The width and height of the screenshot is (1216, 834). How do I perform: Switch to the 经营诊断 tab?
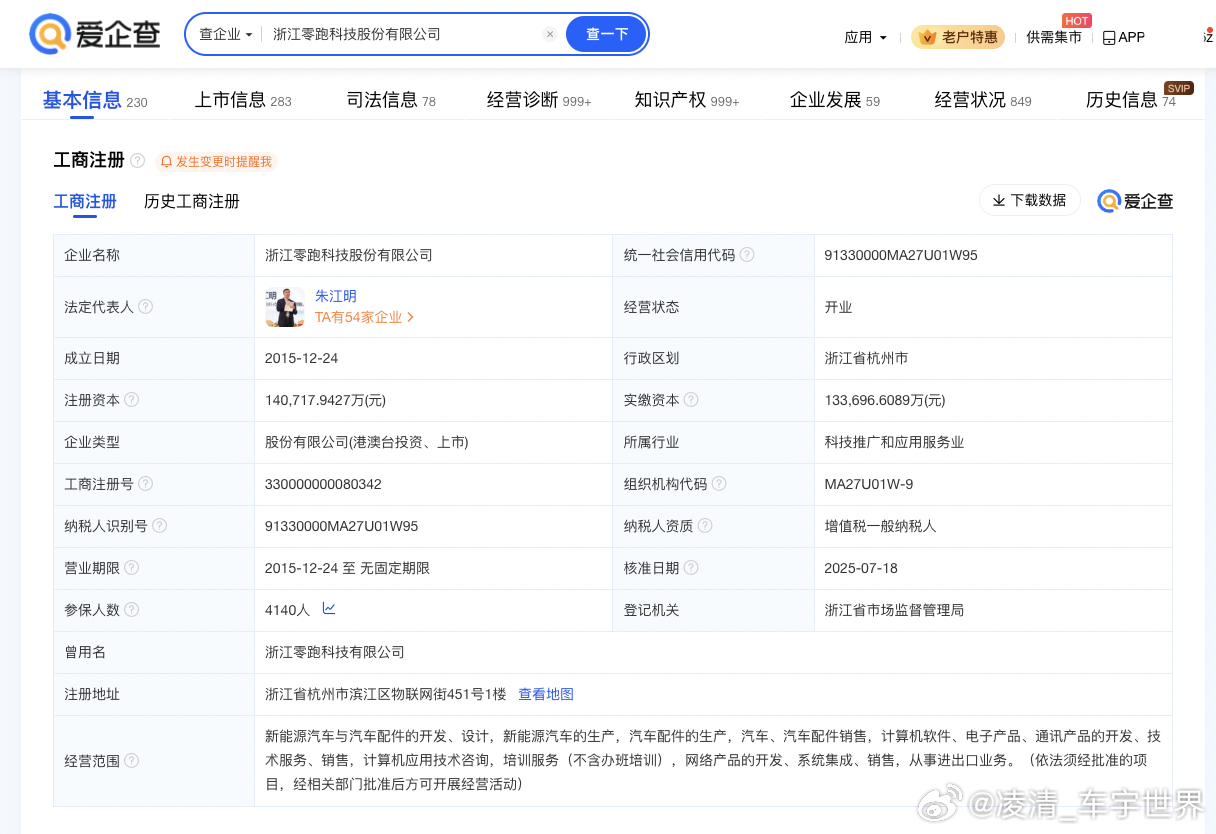[539, 100]
